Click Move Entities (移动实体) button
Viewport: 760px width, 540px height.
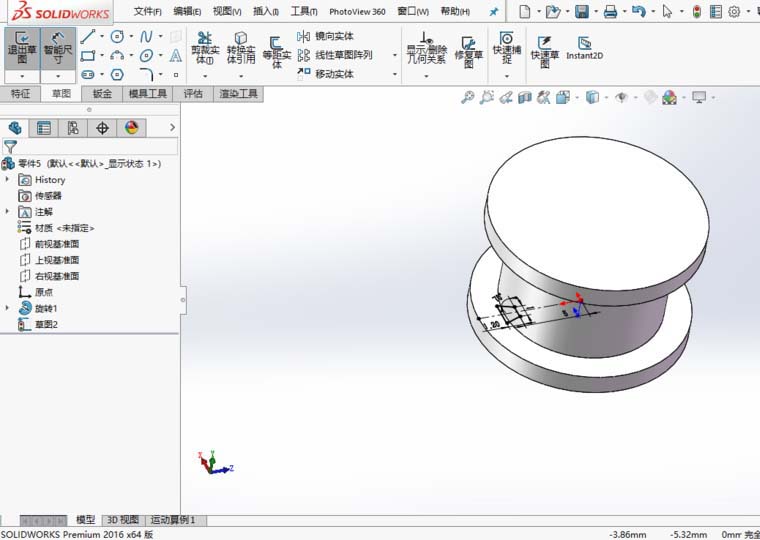pos(325,74)
